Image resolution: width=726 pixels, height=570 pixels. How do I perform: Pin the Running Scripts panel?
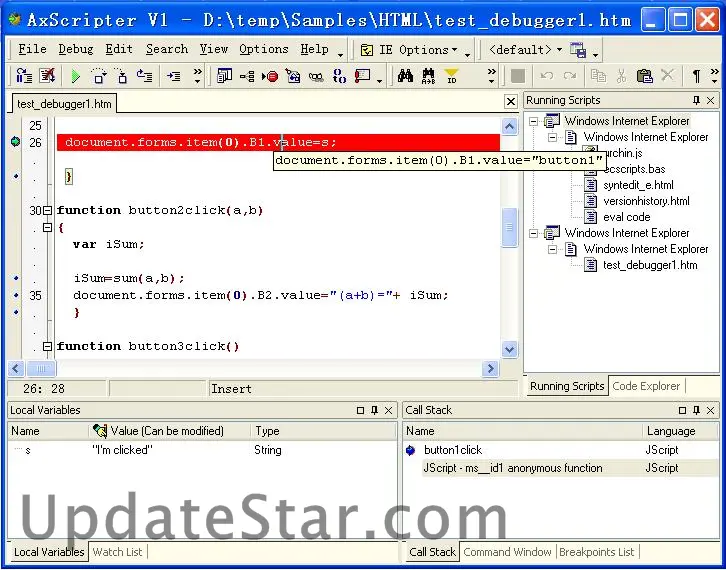tap(696, 100)
